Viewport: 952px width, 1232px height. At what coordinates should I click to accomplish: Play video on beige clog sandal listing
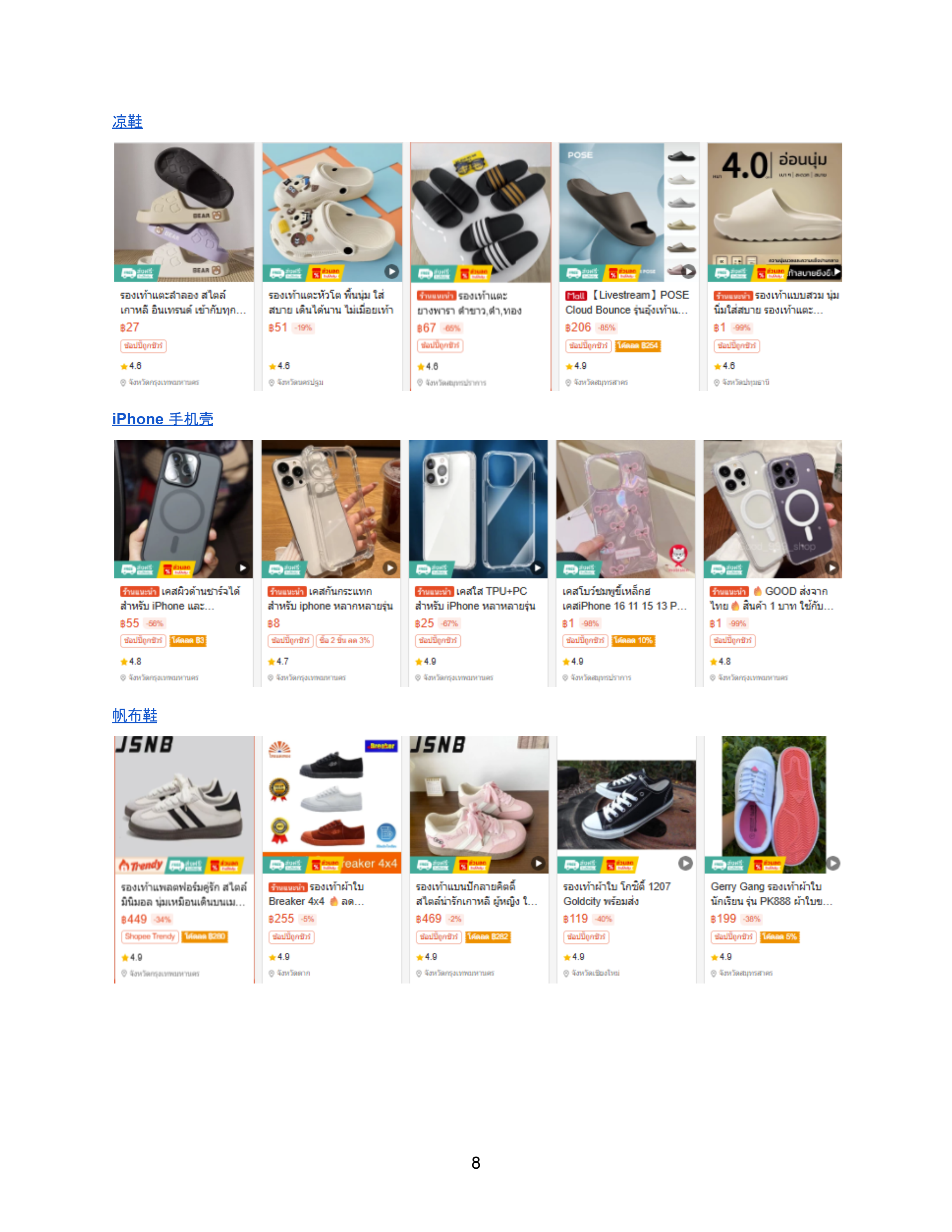click(x=391, y=271)
